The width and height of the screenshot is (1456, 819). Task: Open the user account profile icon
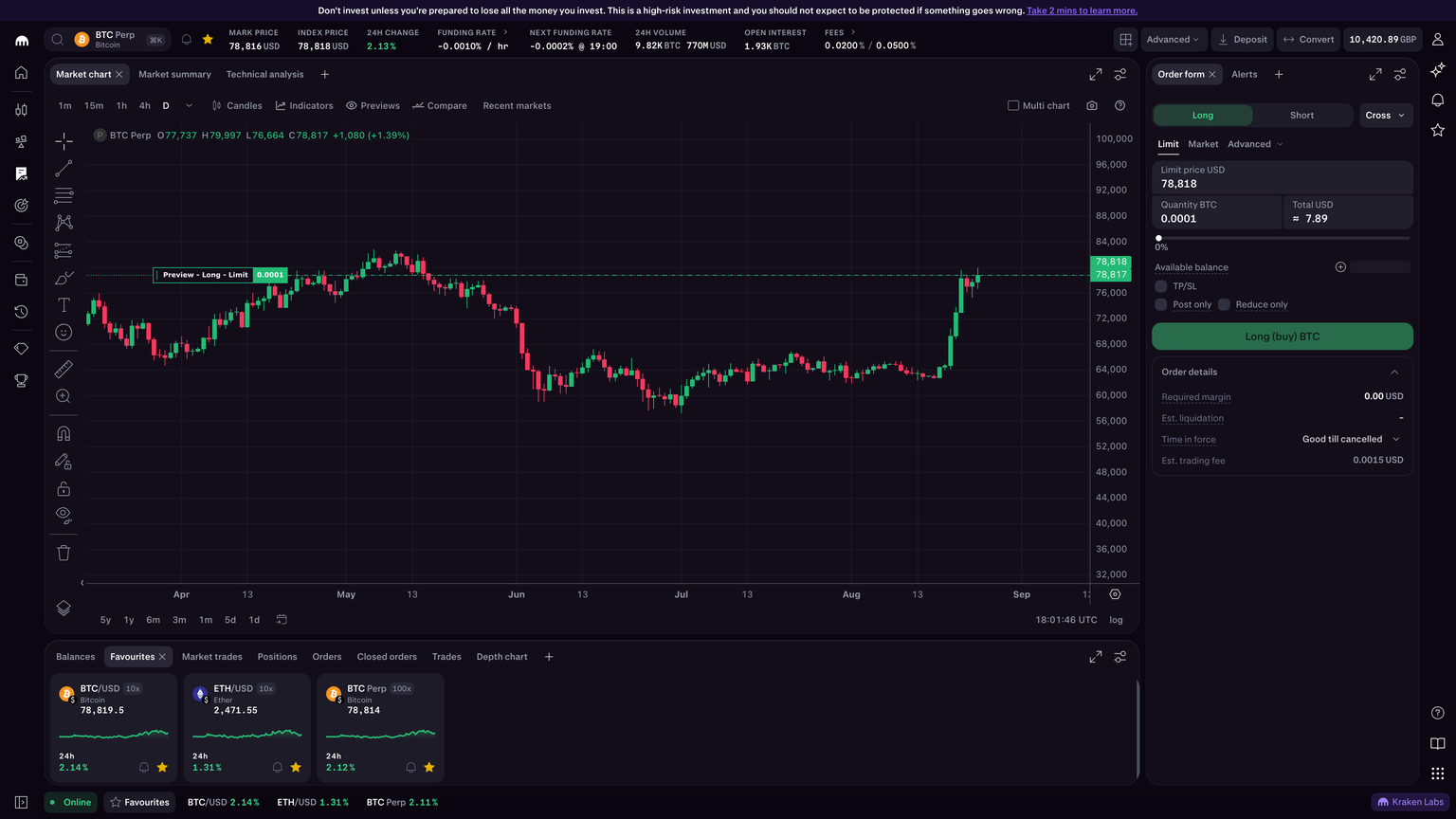click(1437, 40)
